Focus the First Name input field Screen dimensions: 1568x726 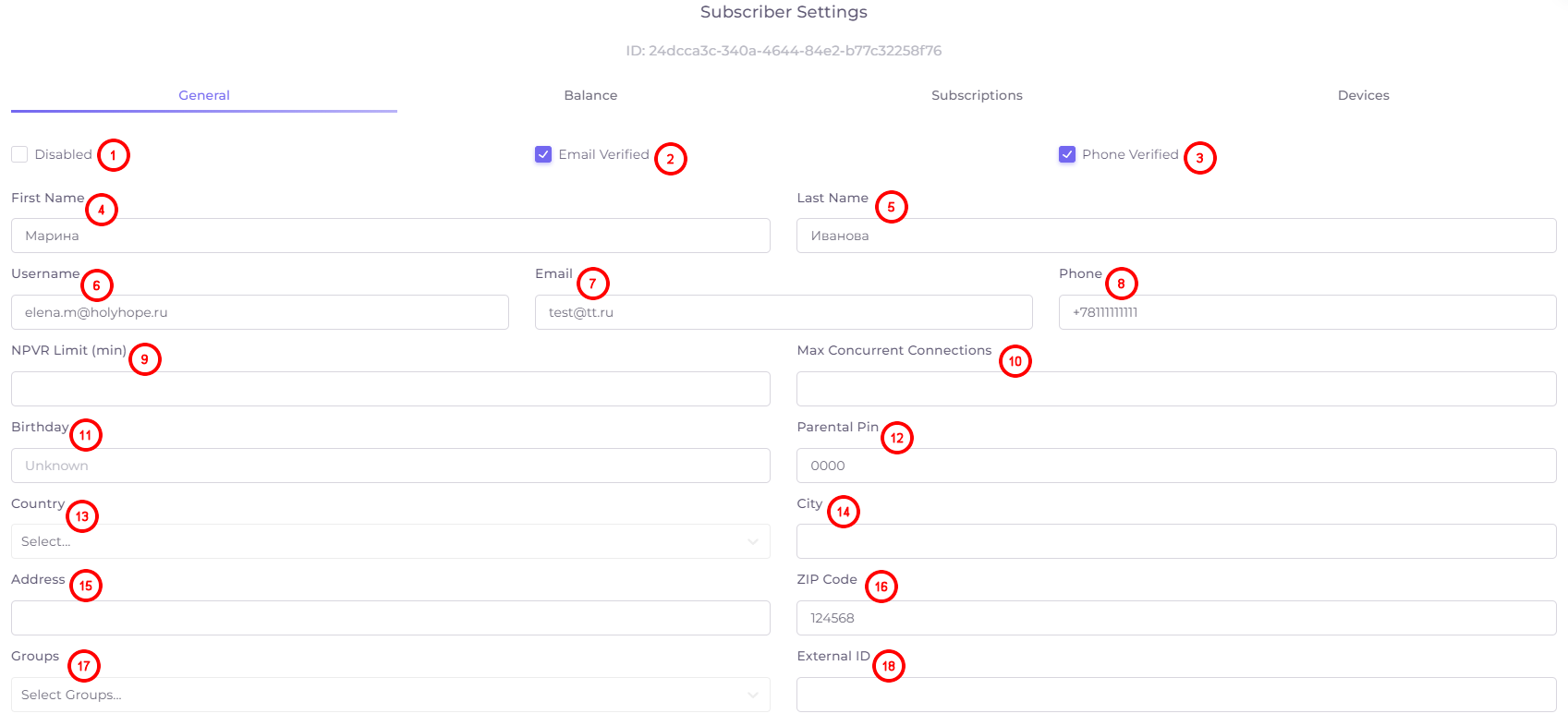point(391,236)
